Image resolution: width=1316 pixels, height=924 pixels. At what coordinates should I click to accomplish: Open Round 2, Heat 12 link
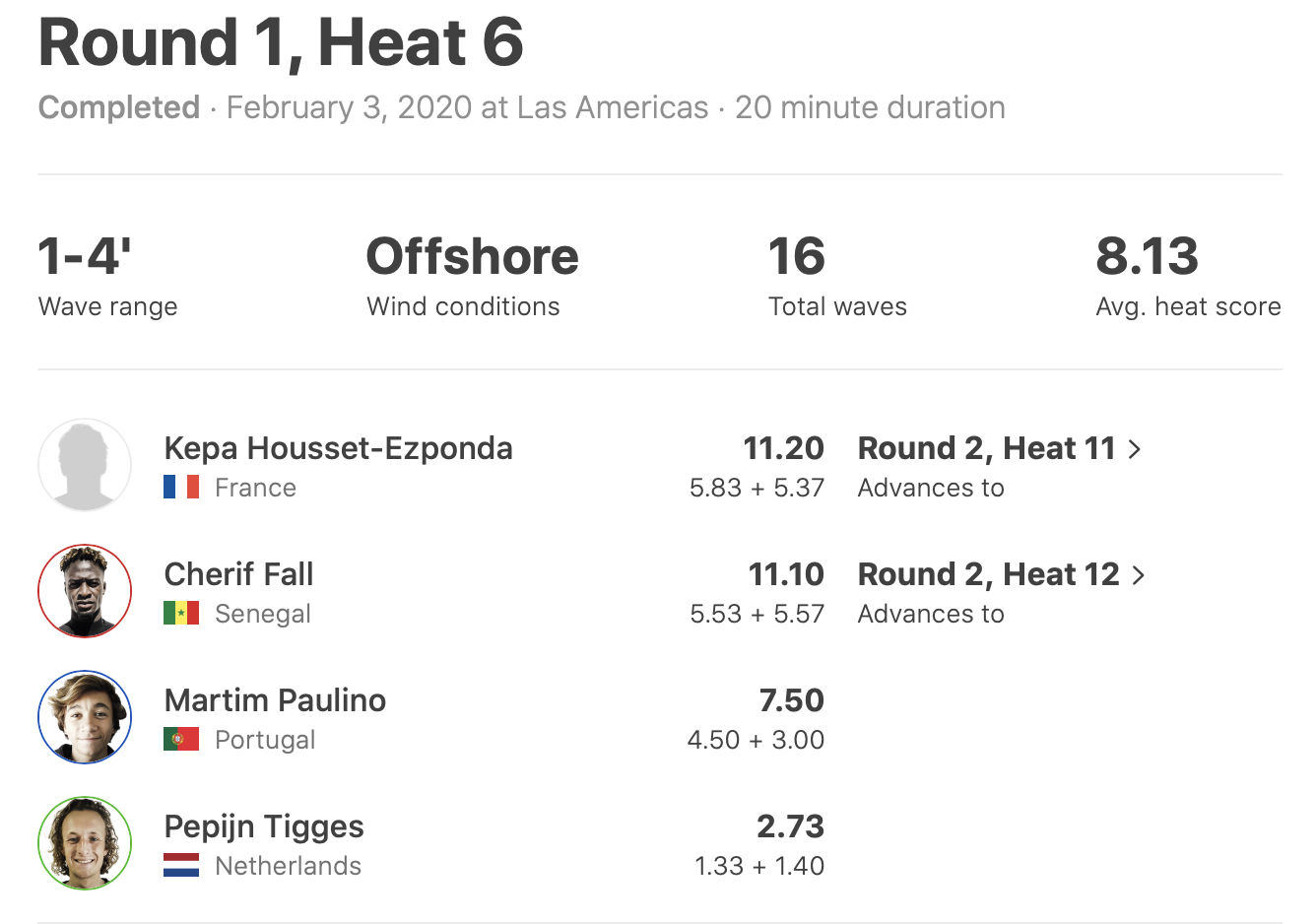(988, 574)
